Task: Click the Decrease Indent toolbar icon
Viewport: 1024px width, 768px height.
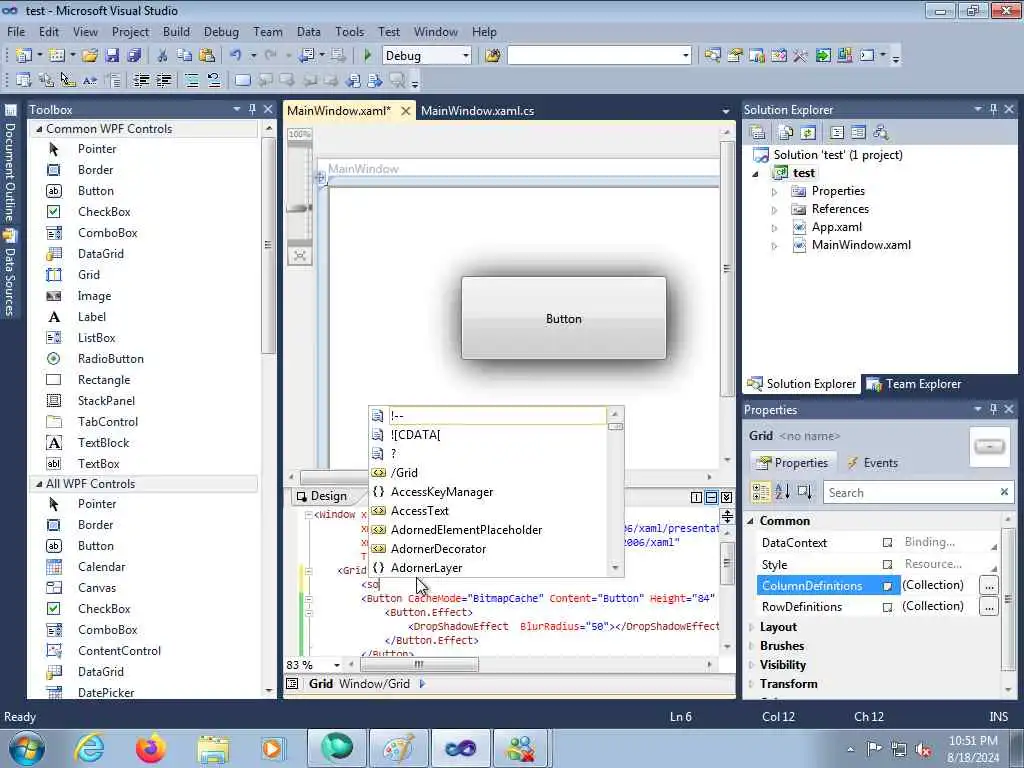Action: click(141, 80)
